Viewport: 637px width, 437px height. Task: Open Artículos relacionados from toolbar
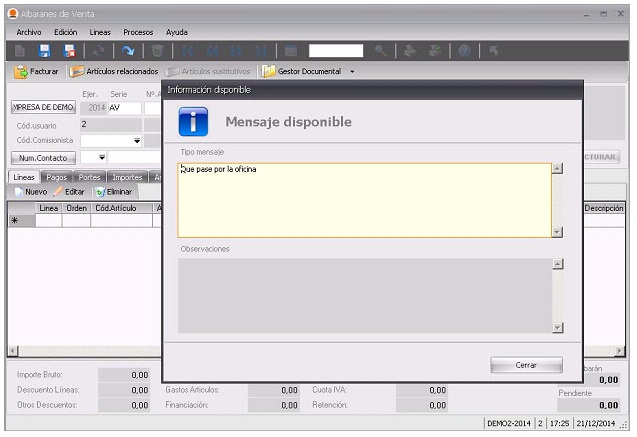click(114, 72)
